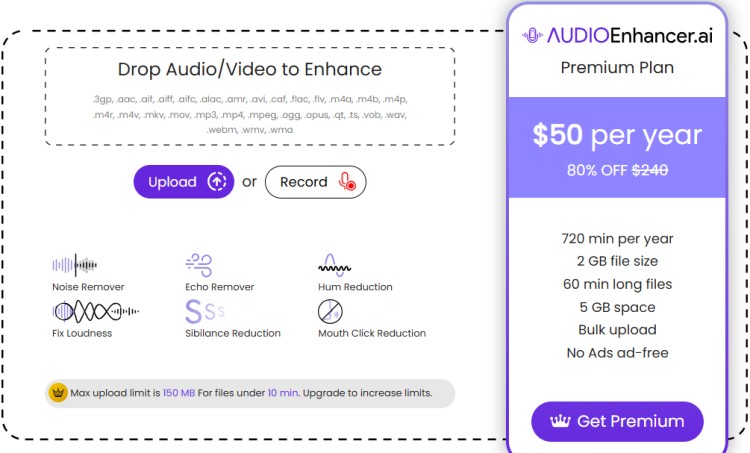The width and height of the screenshot is (750, 453).
Task: Click the Drop Audio/Video to Enhance area
Action: pos(250,96)
